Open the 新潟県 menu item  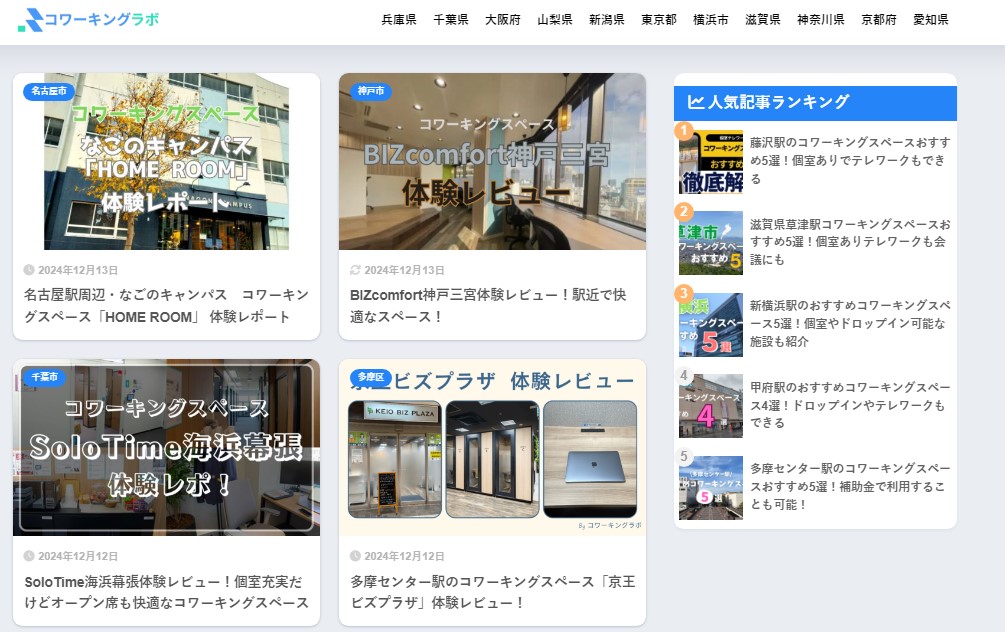click(606, 20)
